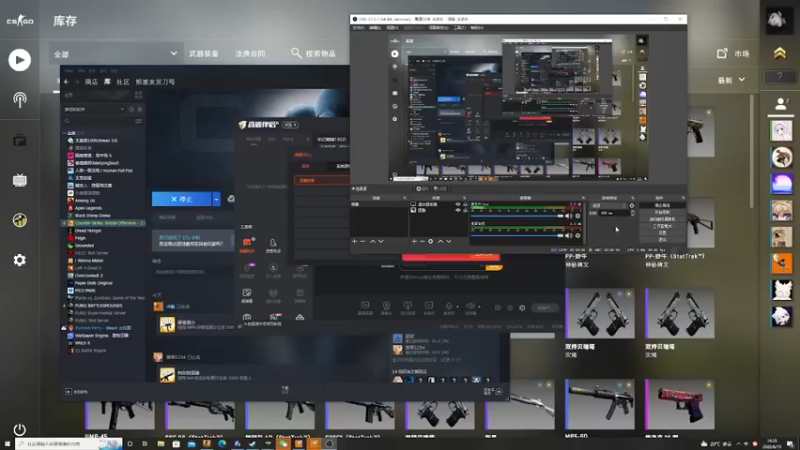Click the CS:GO play button in the sidebar
This screenshot has width=800, height=450.
[x=19, y=60]
